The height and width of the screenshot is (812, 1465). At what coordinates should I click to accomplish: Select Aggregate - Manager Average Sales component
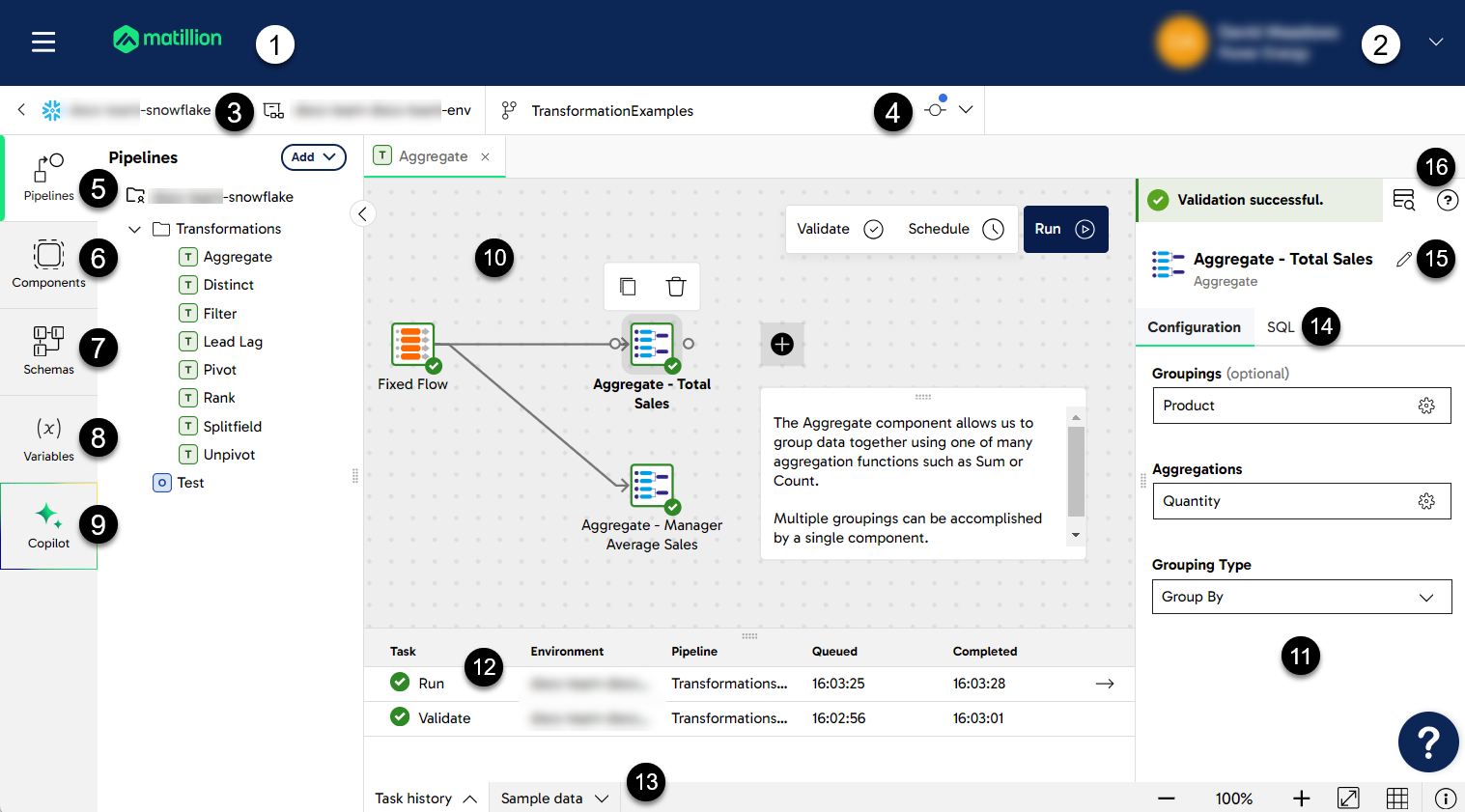click(x=652, y=486)
